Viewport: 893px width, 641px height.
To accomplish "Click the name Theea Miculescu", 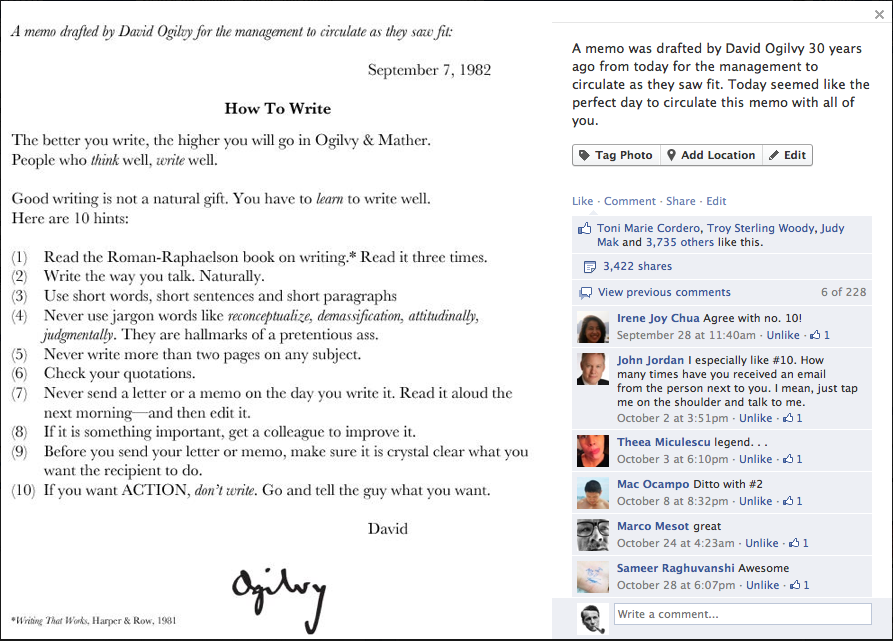I will (663, 442).
